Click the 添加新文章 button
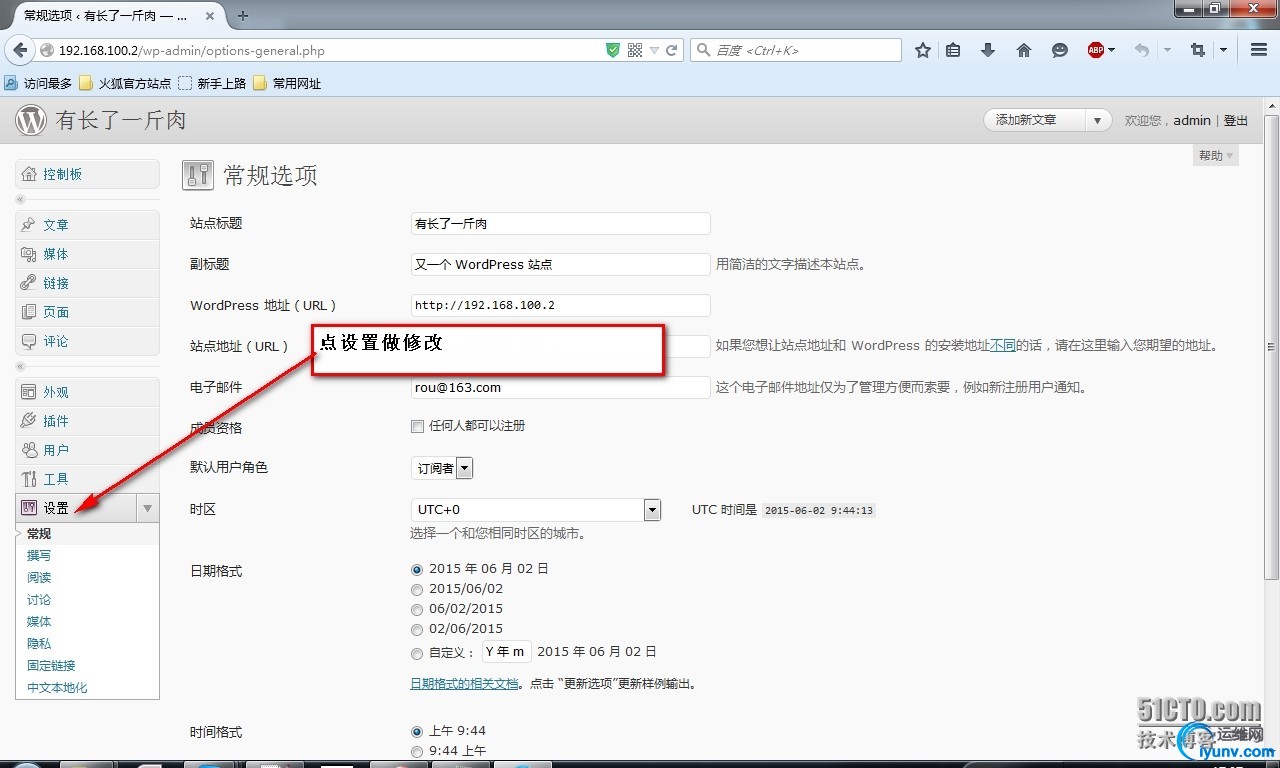The height and width of the screenshot is (768, 1280). pyautogui.click(x=1035, y=120)
